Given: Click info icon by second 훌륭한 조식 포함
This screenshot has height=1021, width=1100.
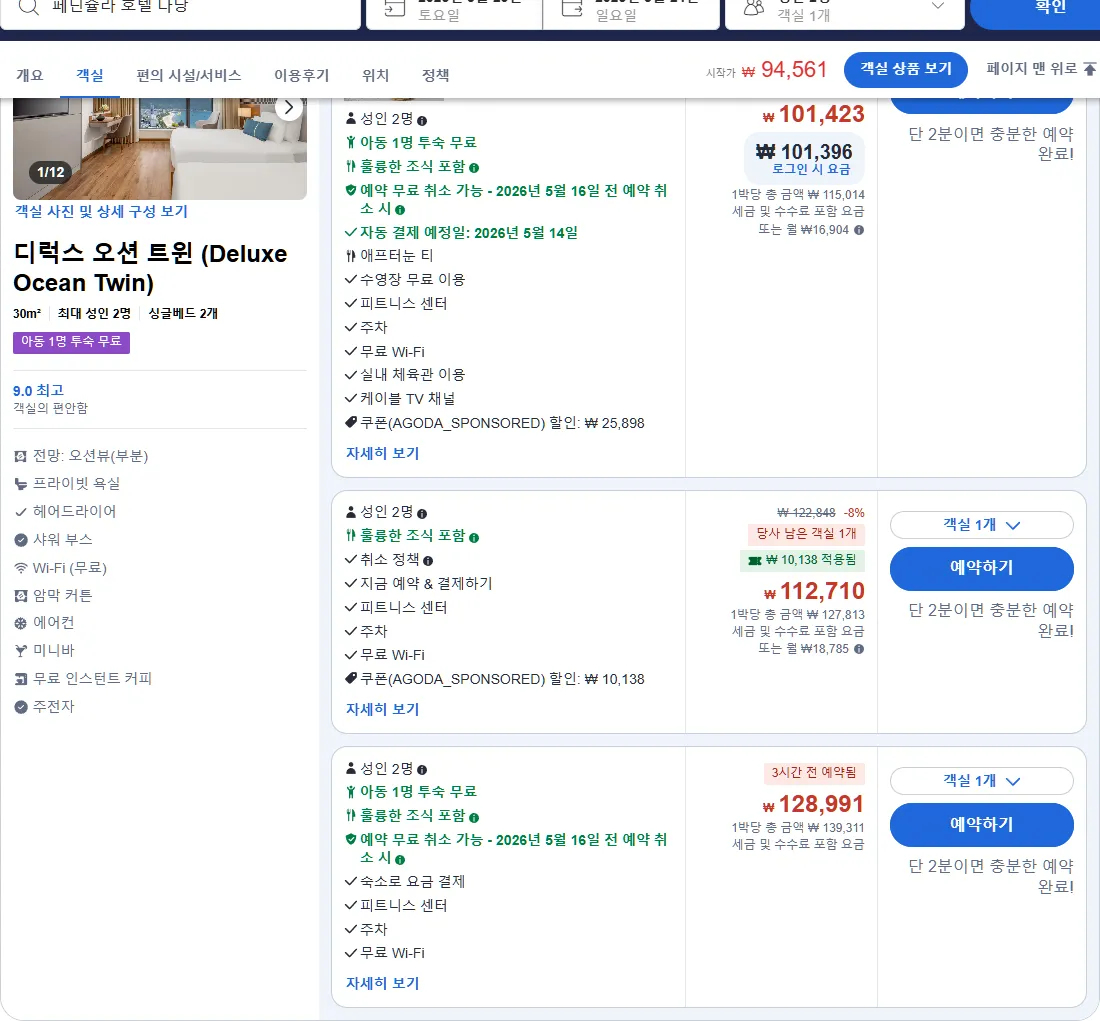Looking at the screenshot, I should pos(474,538).
